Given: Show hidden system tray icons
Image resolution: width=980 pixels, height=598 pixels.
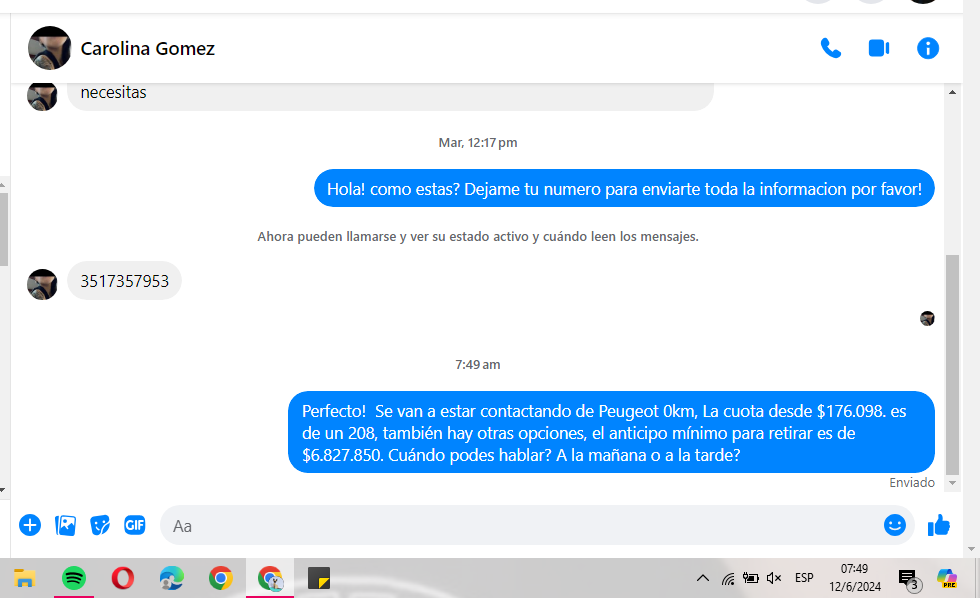Looking at the screenshot, I should [702, 578].
